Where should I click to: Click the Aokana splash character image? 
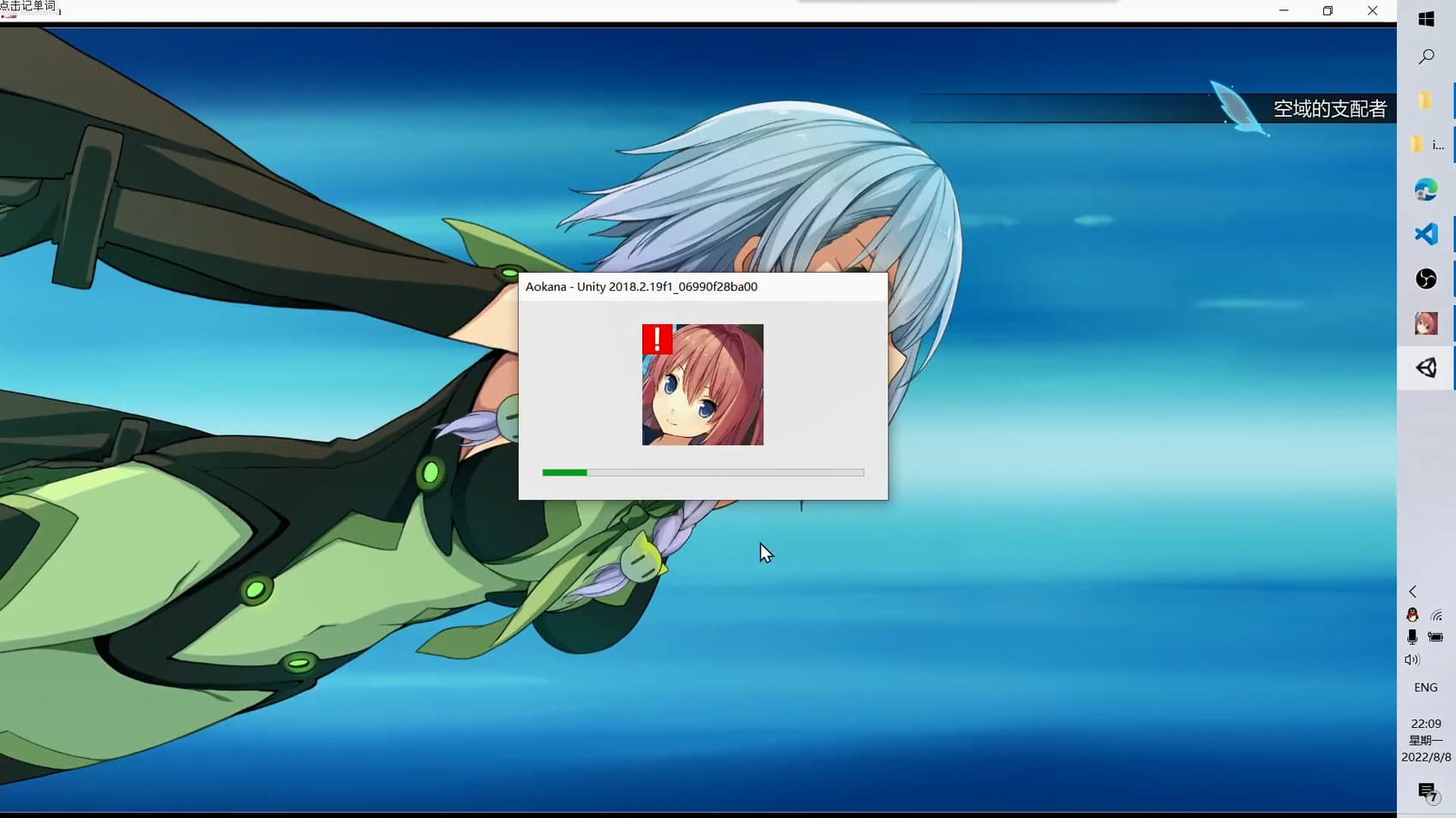[x=703, y=385]
